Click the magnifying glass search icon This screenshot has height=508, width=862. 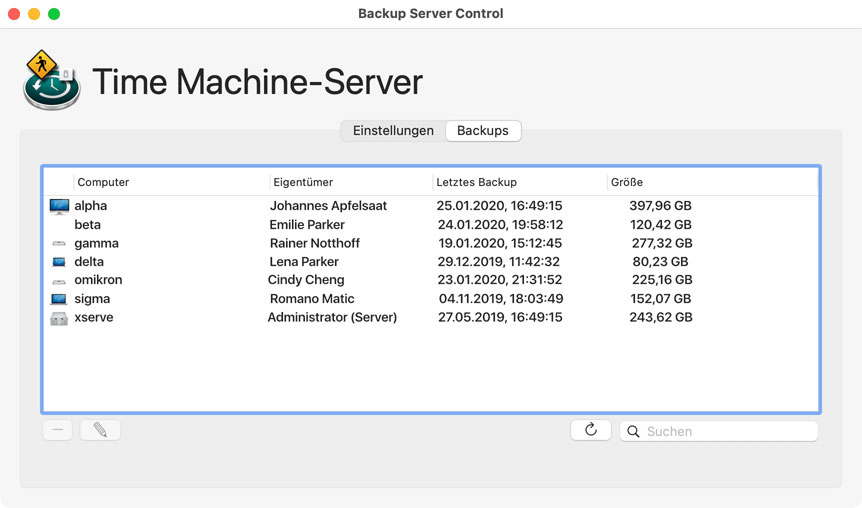[x=633, y=432]
